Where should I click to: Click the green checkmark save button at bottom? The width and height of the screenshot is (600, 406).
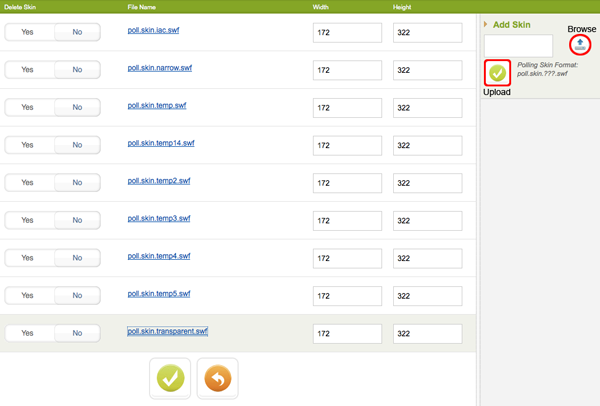[170, 379]
